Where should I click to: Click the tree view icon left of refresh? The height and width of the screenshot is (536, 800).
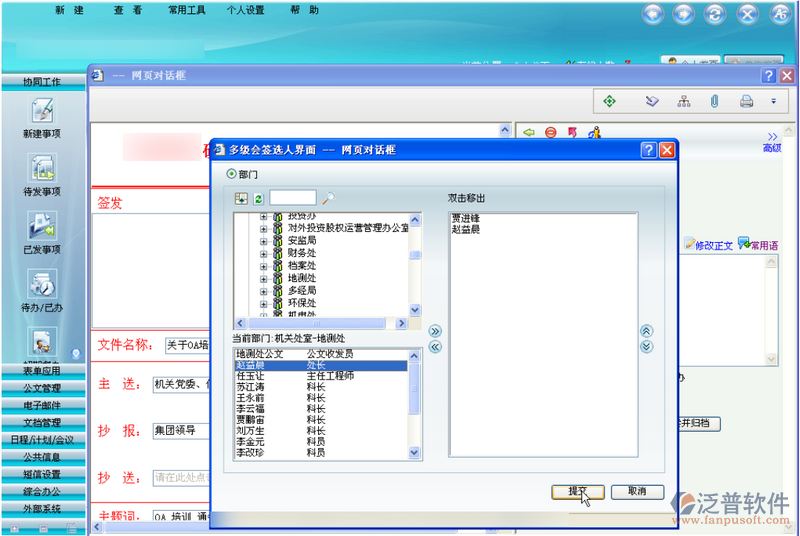point(241,198)
